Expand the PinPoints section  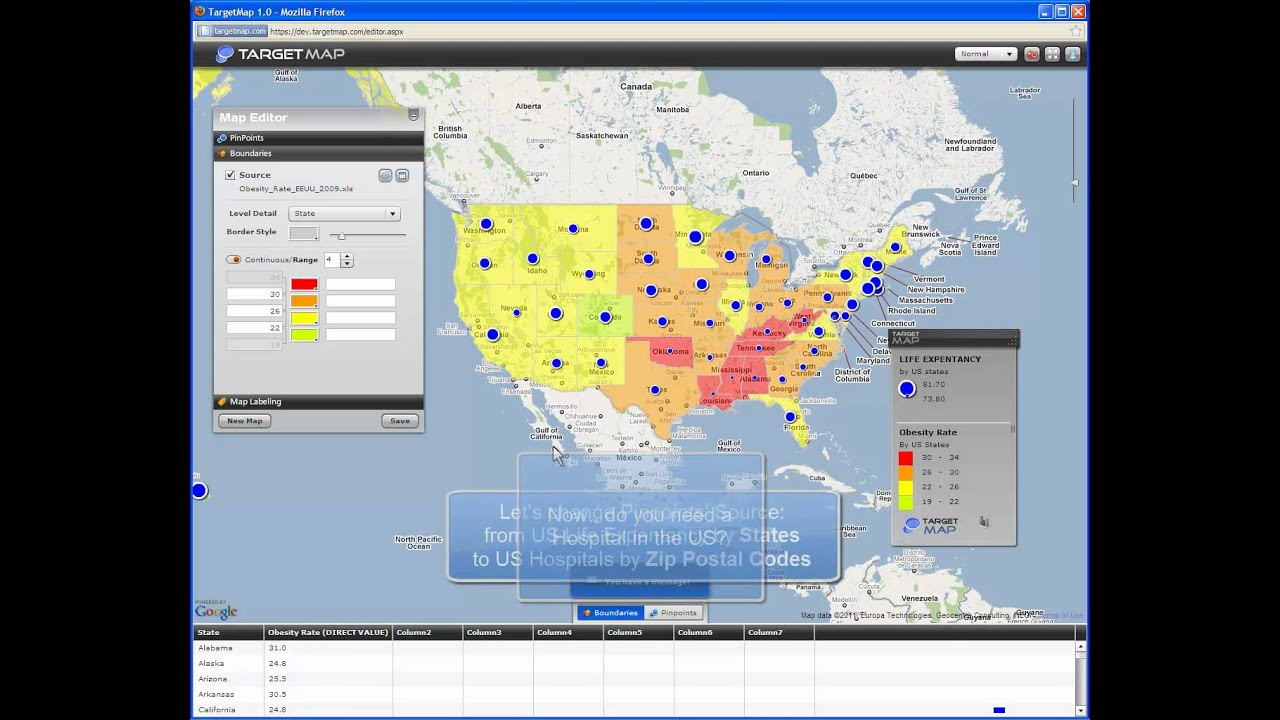318,138
